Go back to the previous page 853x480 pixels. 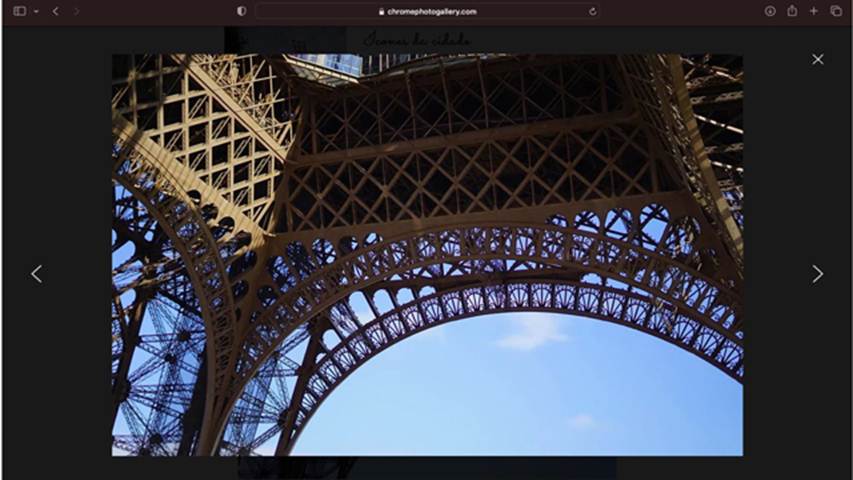tap(55, 11)
